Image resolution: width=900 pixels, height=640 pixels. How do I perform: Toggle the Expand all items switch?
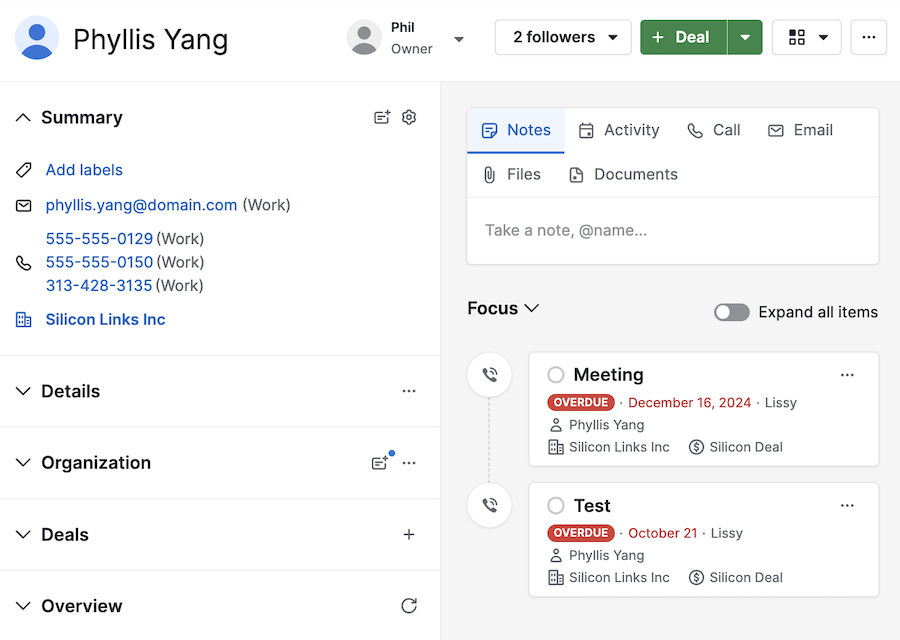coord(731,312)
